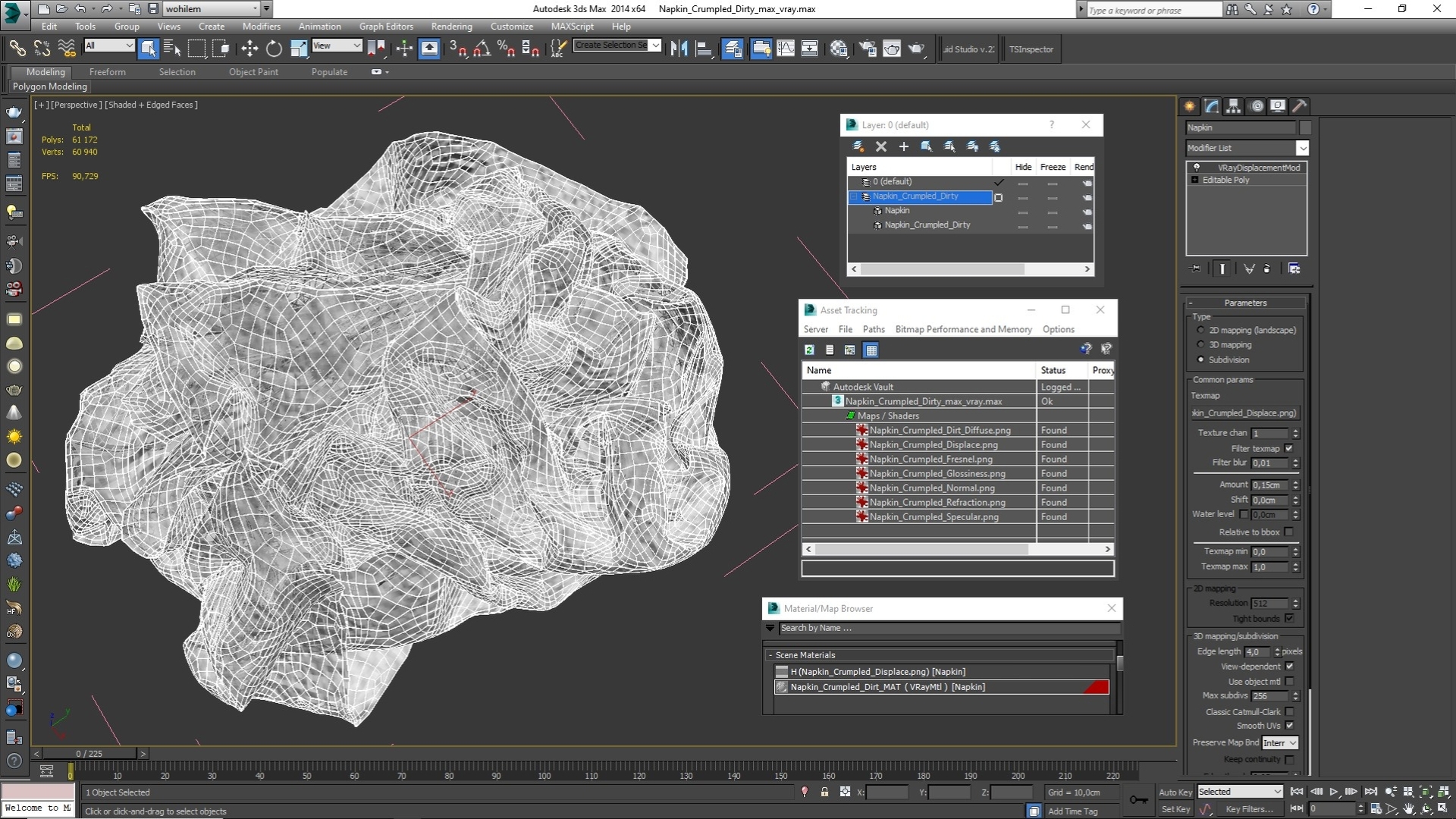
Task: Enable Classic Catmull-Clark checkbox
Action: tap(1288, 711)
